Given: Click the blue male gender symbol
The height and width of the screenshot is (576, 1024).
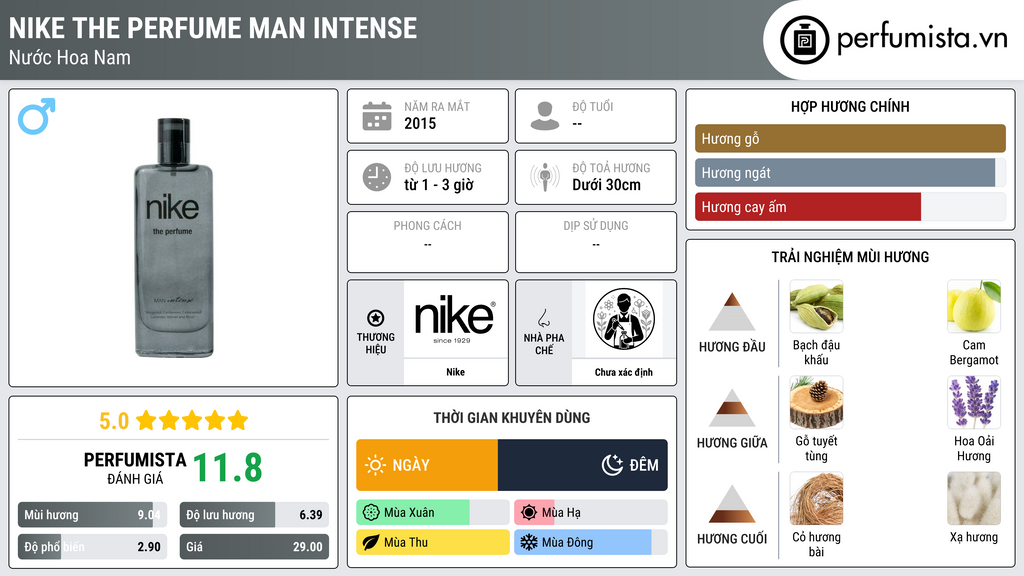Looking at the screenshot, I should [x=37, y=116].
